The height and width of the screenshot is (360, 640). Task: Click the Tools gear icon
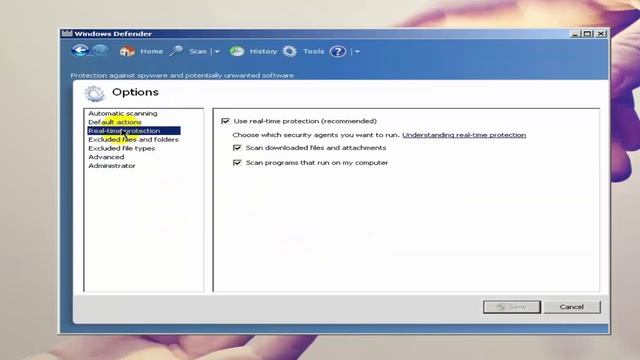pyautogui.click(x=289, y=51)
